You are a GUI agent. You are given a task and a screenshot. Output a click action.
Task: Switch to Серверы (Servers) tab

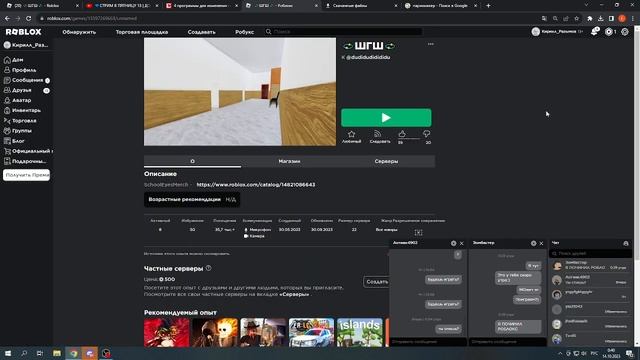[386, 161]
